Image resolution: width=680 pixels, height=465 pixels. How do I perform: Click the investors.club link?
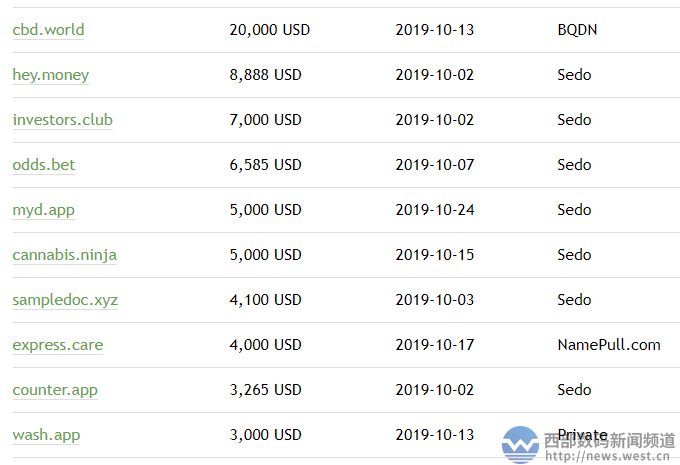coord(62,120)
